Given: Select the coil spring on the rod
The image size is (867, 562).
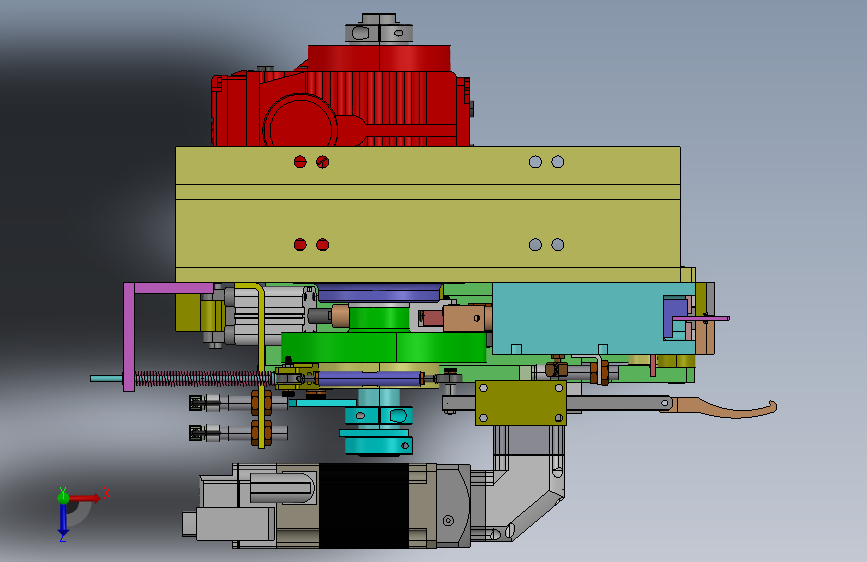Looking at the screenshot, I should [203, 378].
